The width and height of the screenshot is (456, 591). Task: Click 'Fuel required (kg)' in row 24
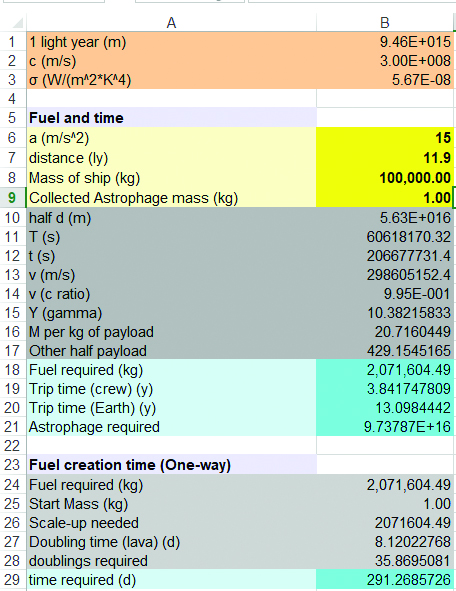point(171,485)
